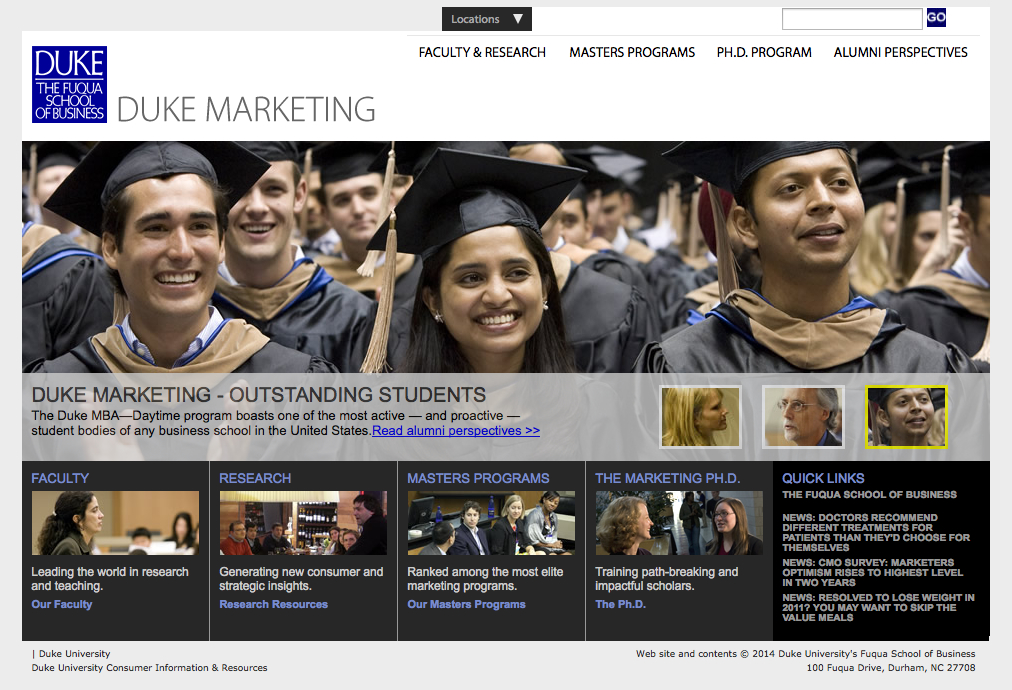1012x690 pixels.
Task: Click 'Generating new consumer and strategic insights' text
Action: pyautogui.click(x=301, y=579)
